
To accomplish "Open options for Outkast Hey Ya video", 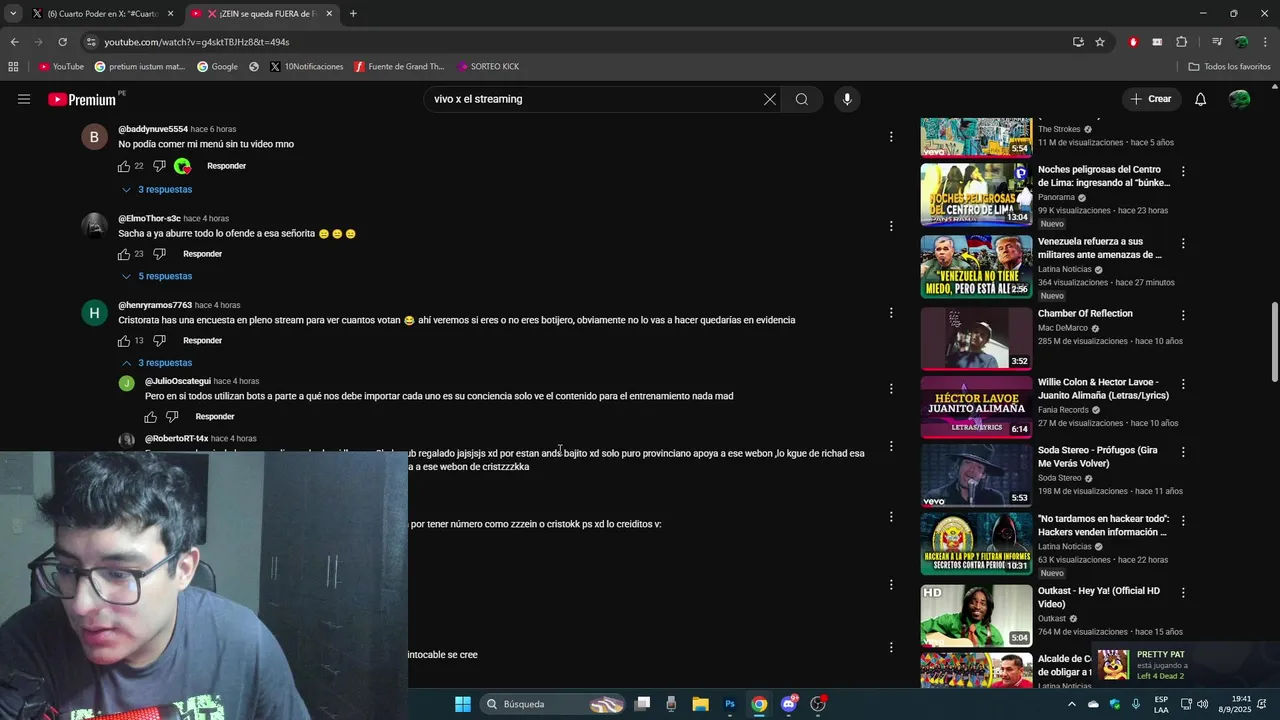I will [1183, 593].
